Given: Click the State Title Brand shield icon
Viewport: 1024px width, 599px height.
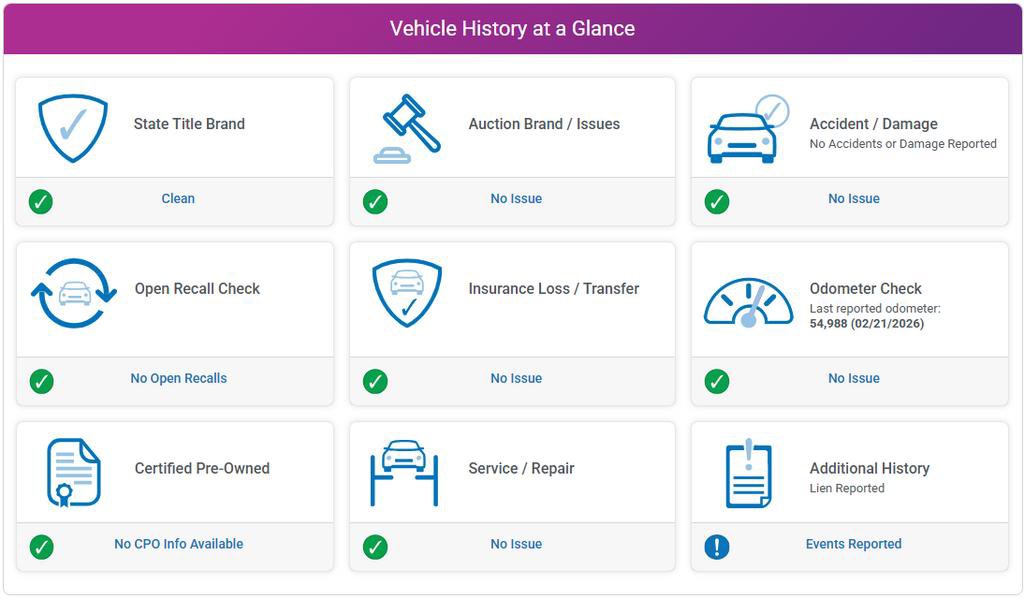Looking at the screenshot, I should point(72,128).
